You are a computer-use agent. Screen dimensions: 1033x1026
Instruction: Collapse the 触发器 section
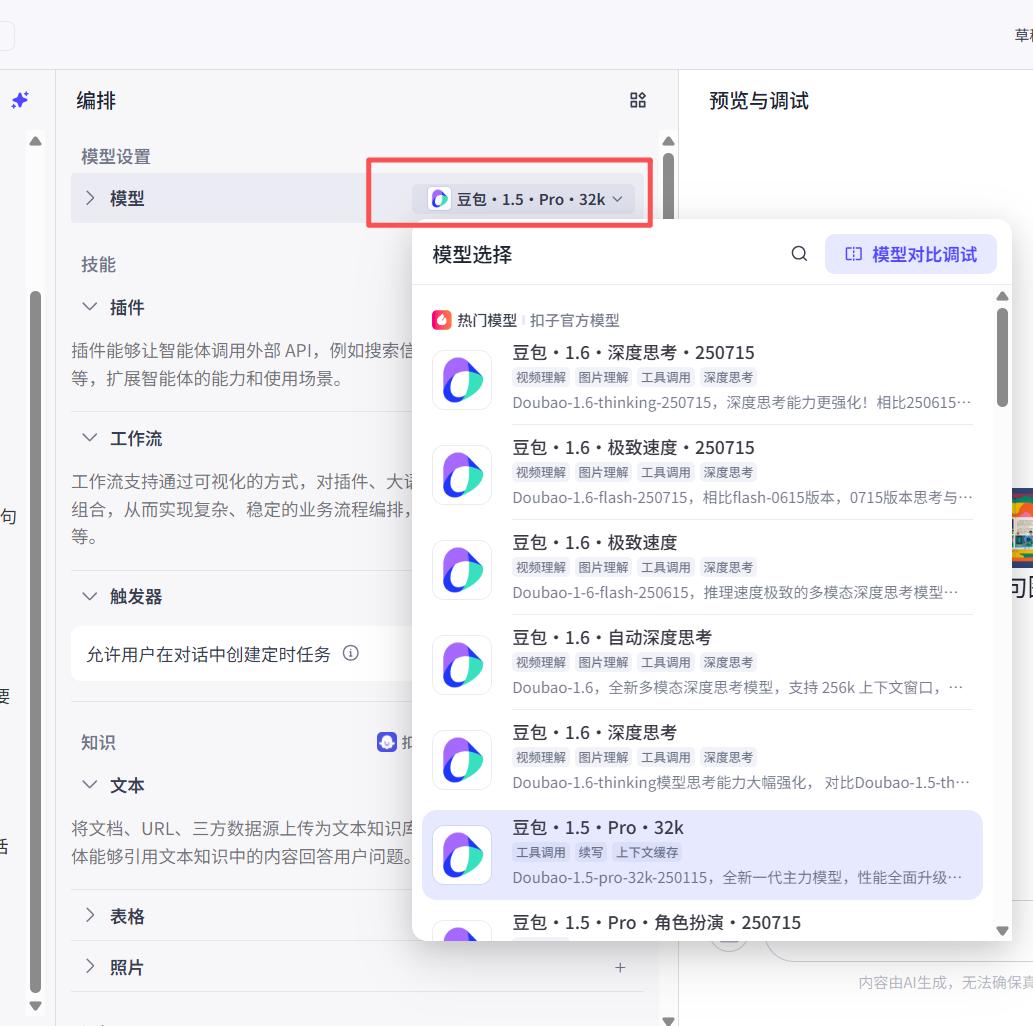tap(88, 596)
